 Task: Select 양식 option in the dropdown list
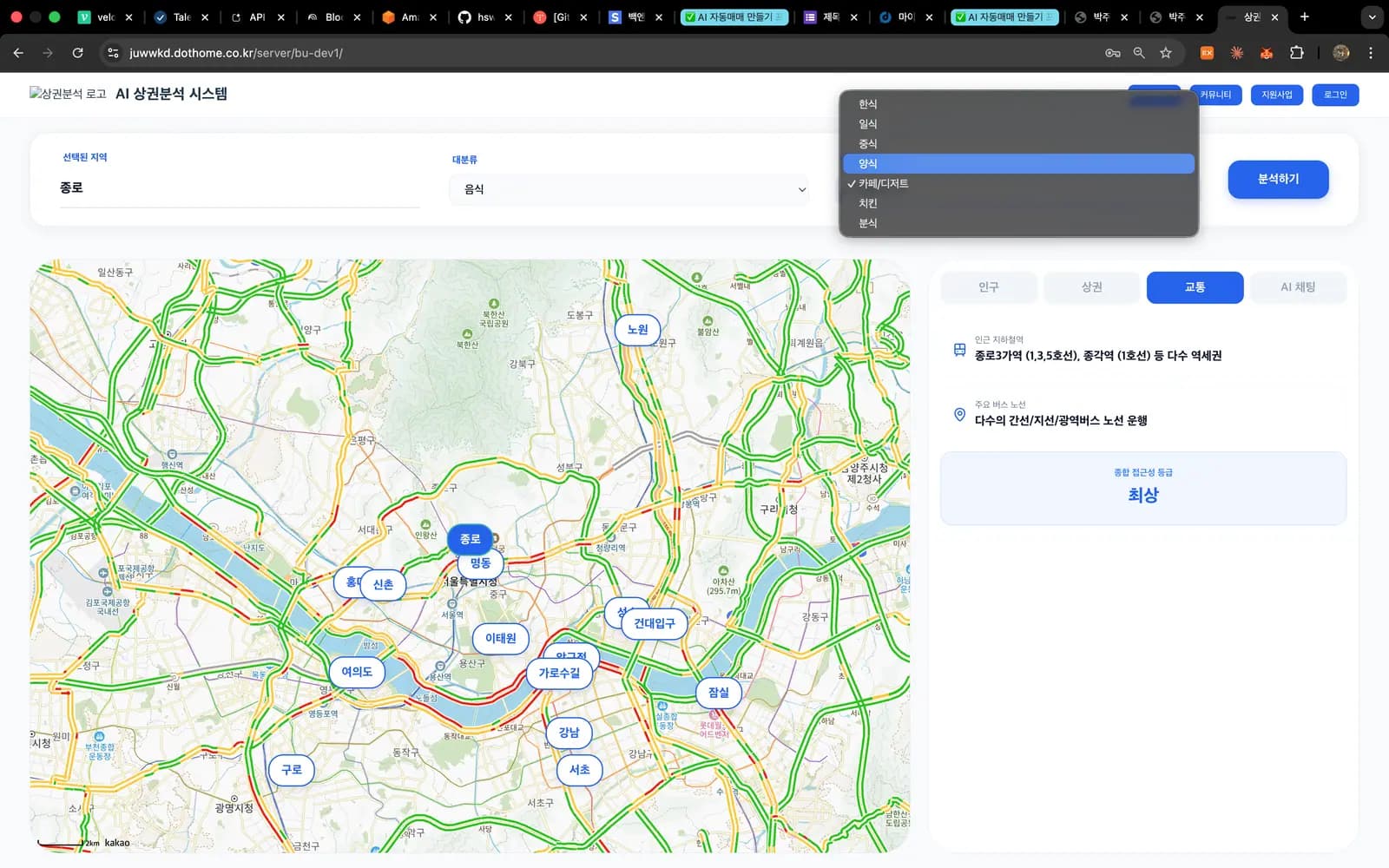point(1018,163)
